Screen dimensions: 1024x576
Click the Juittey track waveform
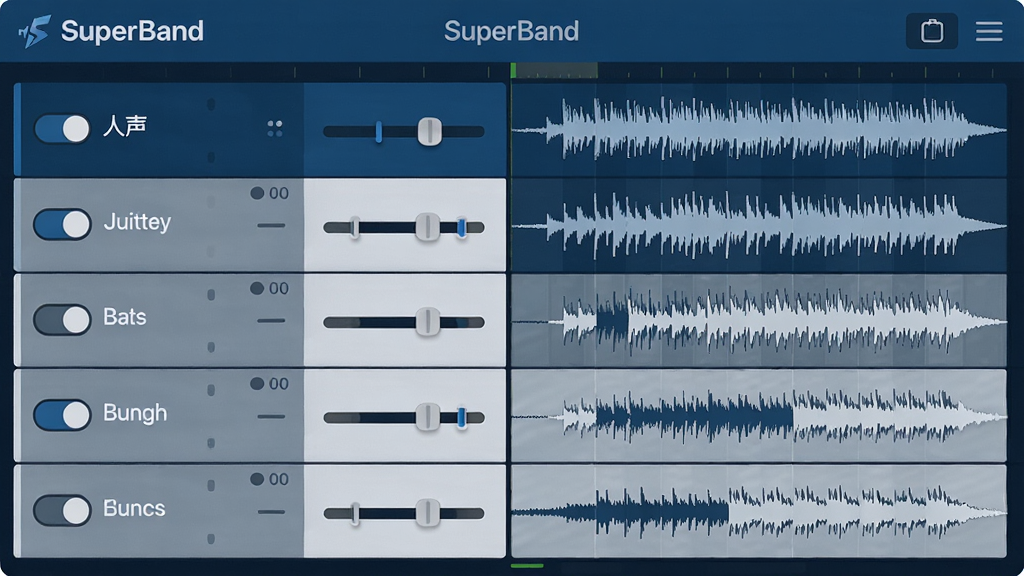[759, 225]
